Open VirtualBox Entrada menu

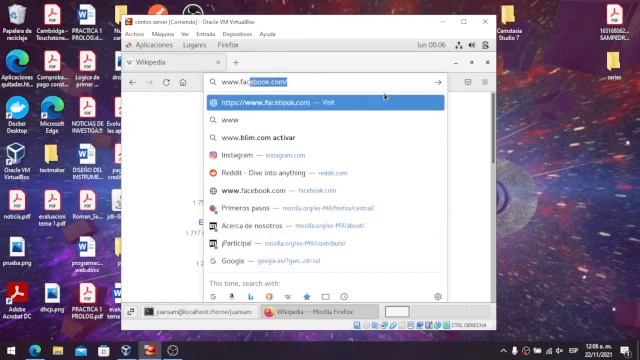[205, 34]
